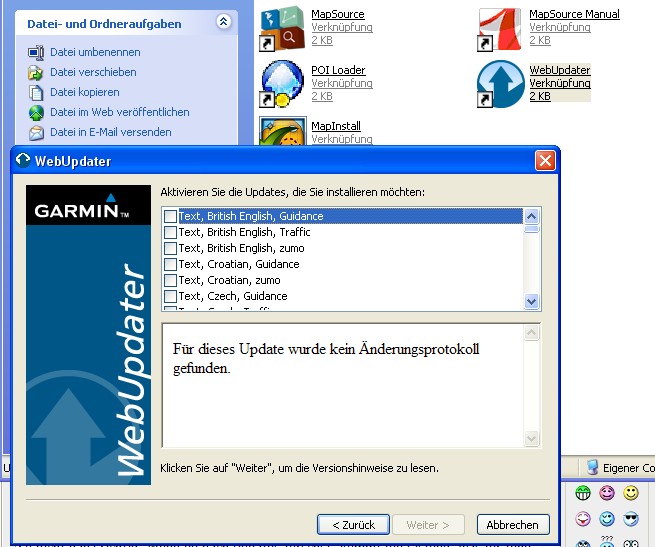This screenshot has height=547, width=655.
Task: Select the POI Loader shortcut icon
Action: [282, 84]
